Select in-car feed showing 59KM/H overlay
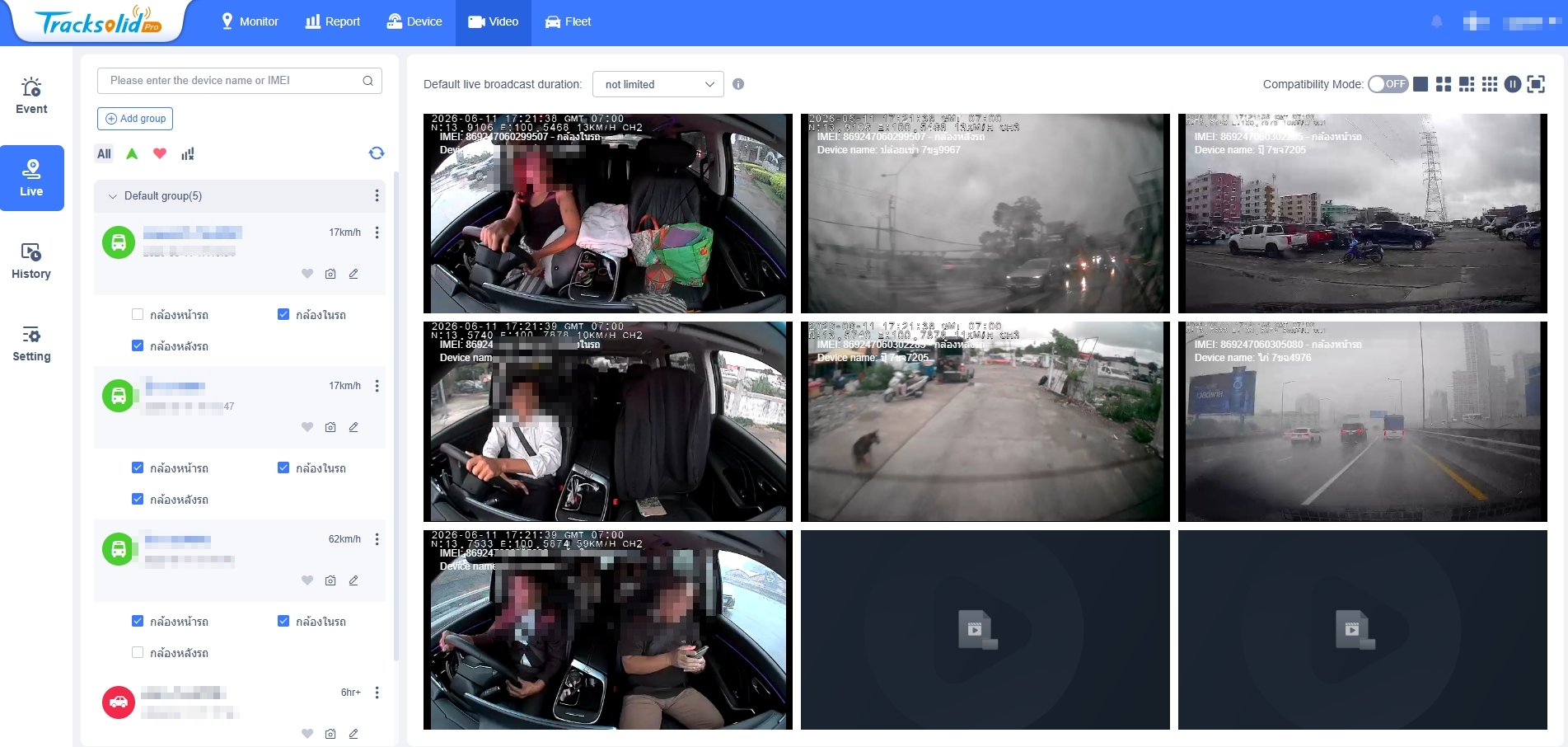Viewport: 1568px width, 747px height. click(x=608, y=630)
